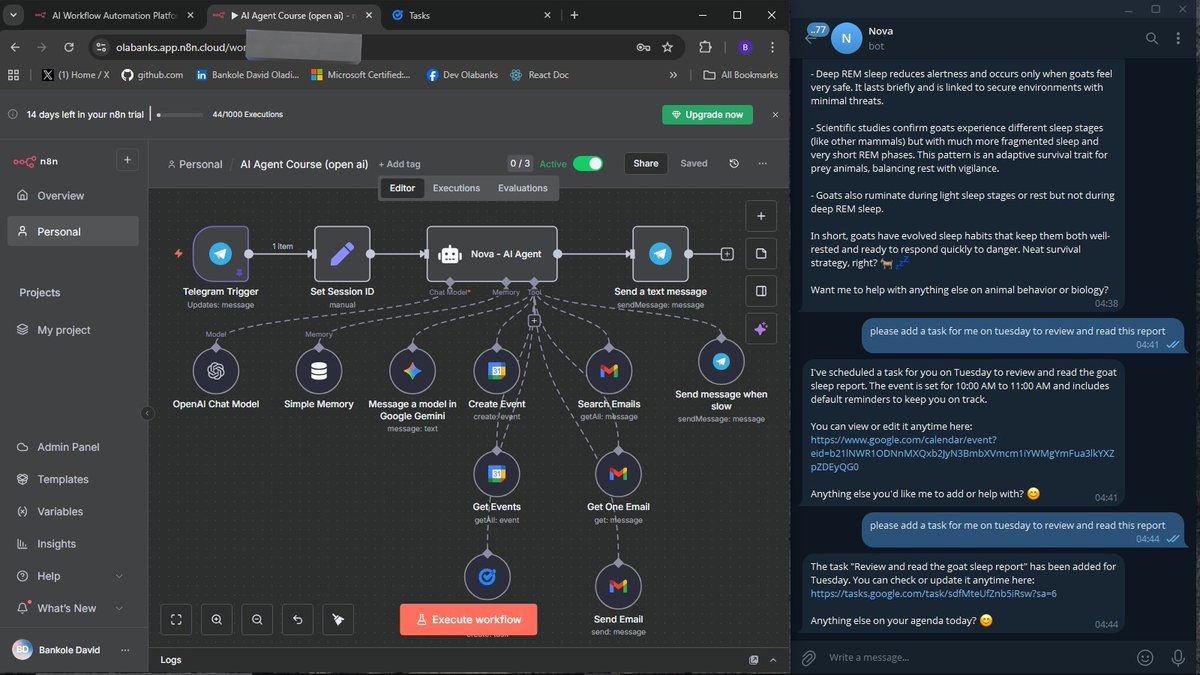Image resolution: width=1200 pixels, height=675 pixels.
Task: Select the Nova - AI Agent node
Action: tap(491, 254)
